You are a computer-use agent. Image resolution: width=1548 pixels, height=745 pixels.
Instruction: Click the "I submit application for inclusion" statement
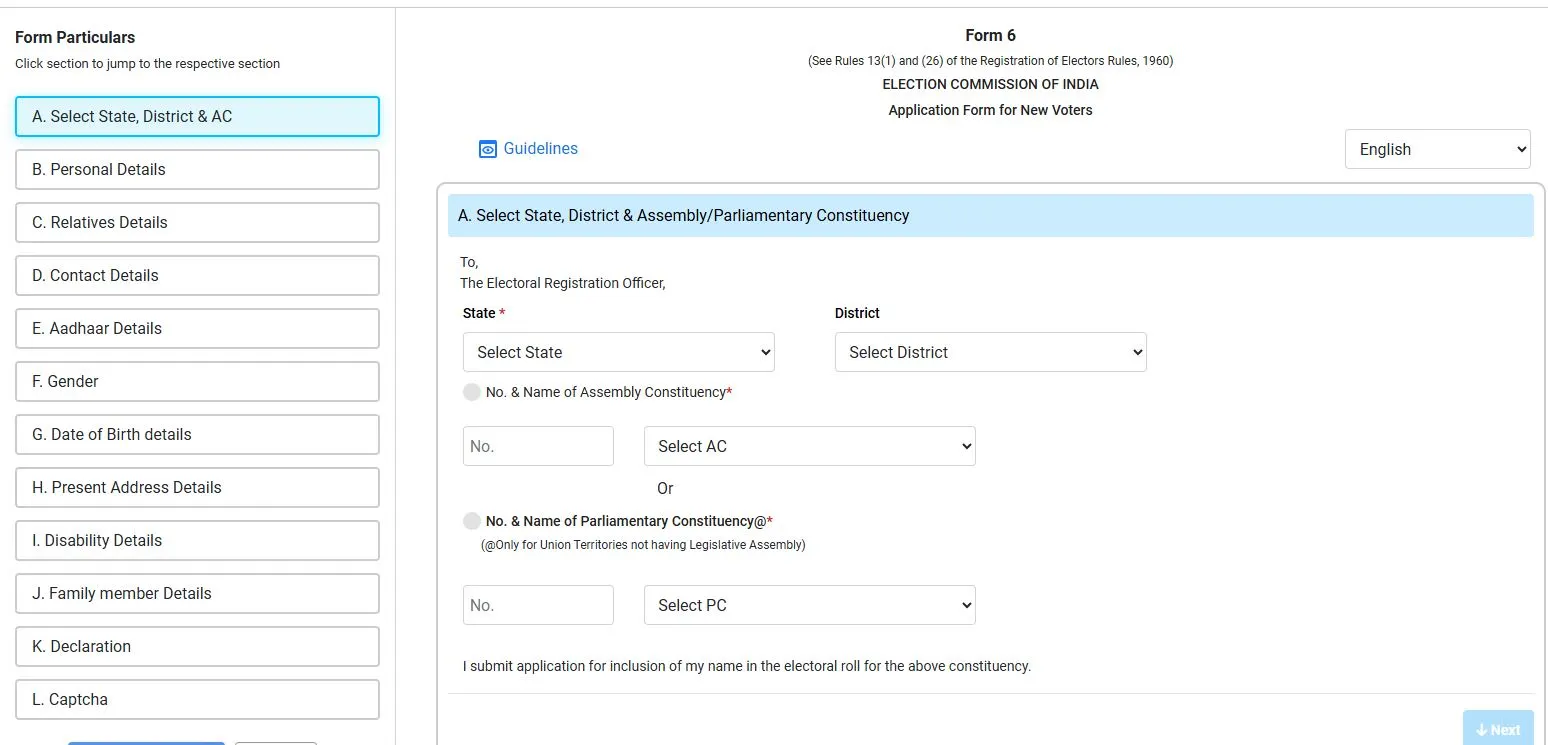point(747,666)
